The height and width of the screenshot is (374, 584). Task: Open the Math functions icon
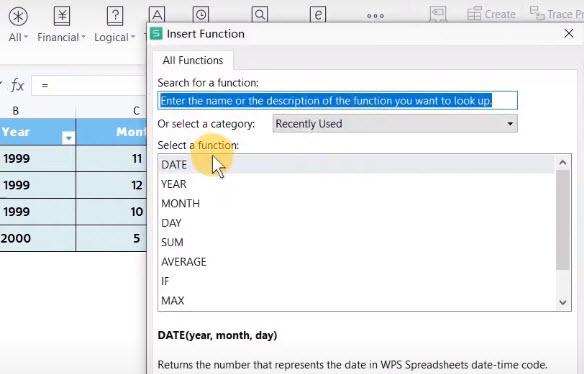tap(318, 15)
